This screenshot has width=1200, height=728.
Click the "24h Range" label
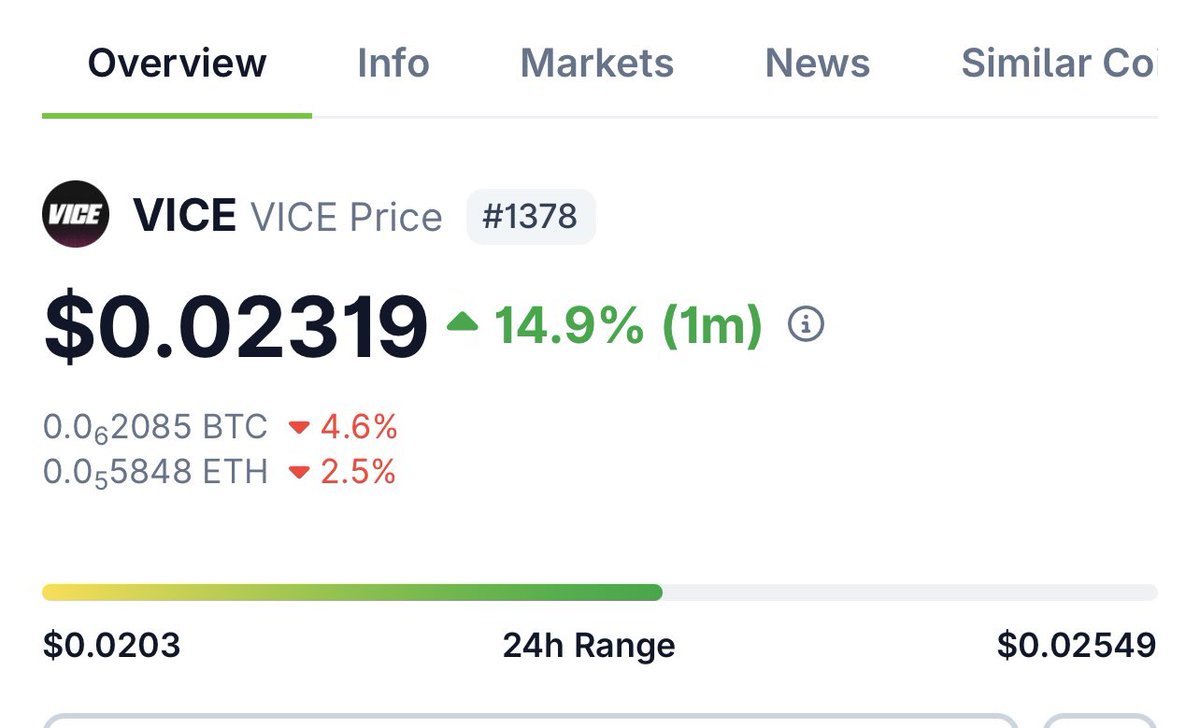(588, 646)
